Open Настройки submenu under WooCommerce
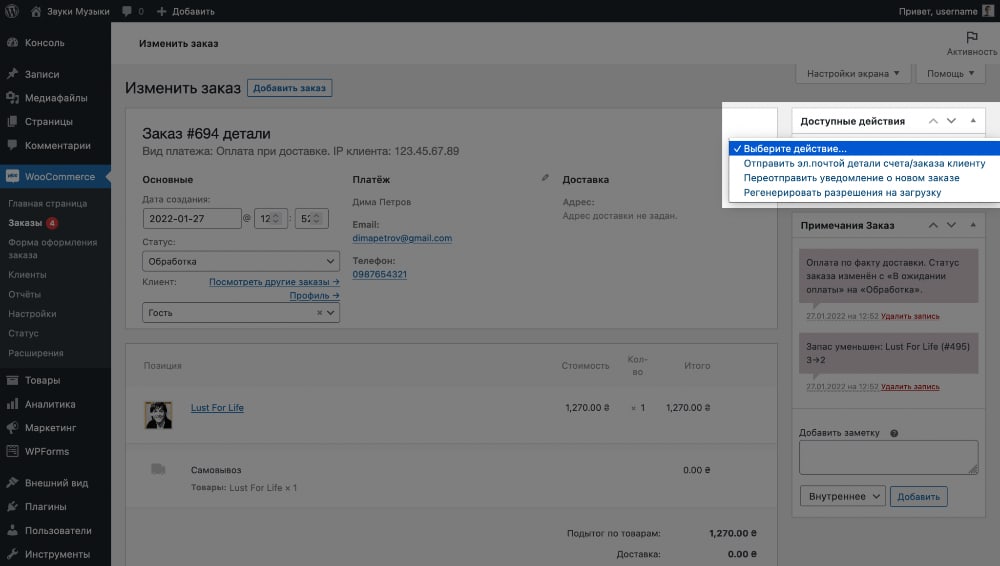This screenshot has height=566, width=1000. [32, 314]
